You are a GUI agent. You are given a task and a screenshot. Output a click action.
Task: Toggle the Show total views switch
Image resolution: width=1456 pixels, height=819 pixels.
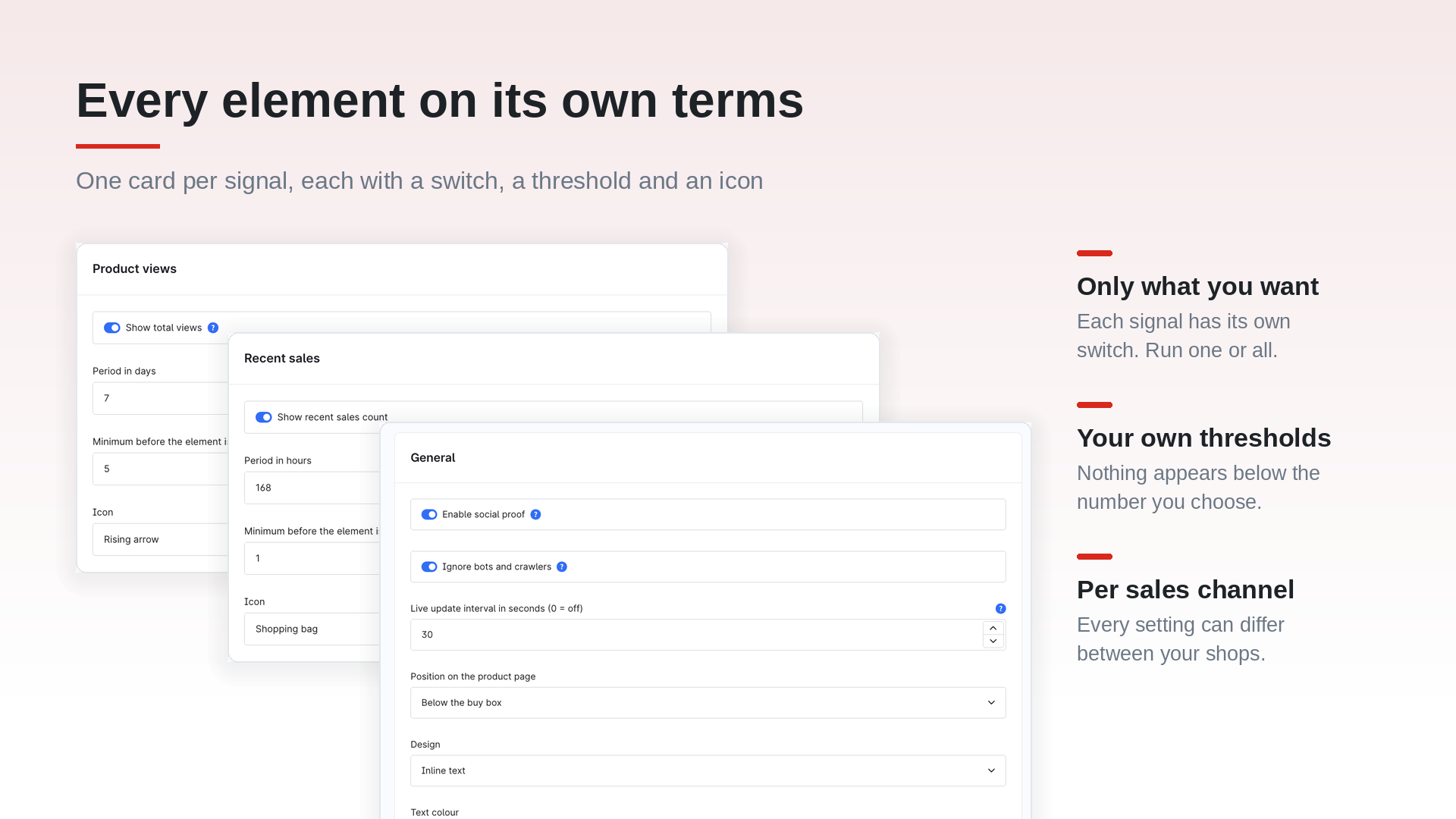pyautogui.click(x=112, y=328)
